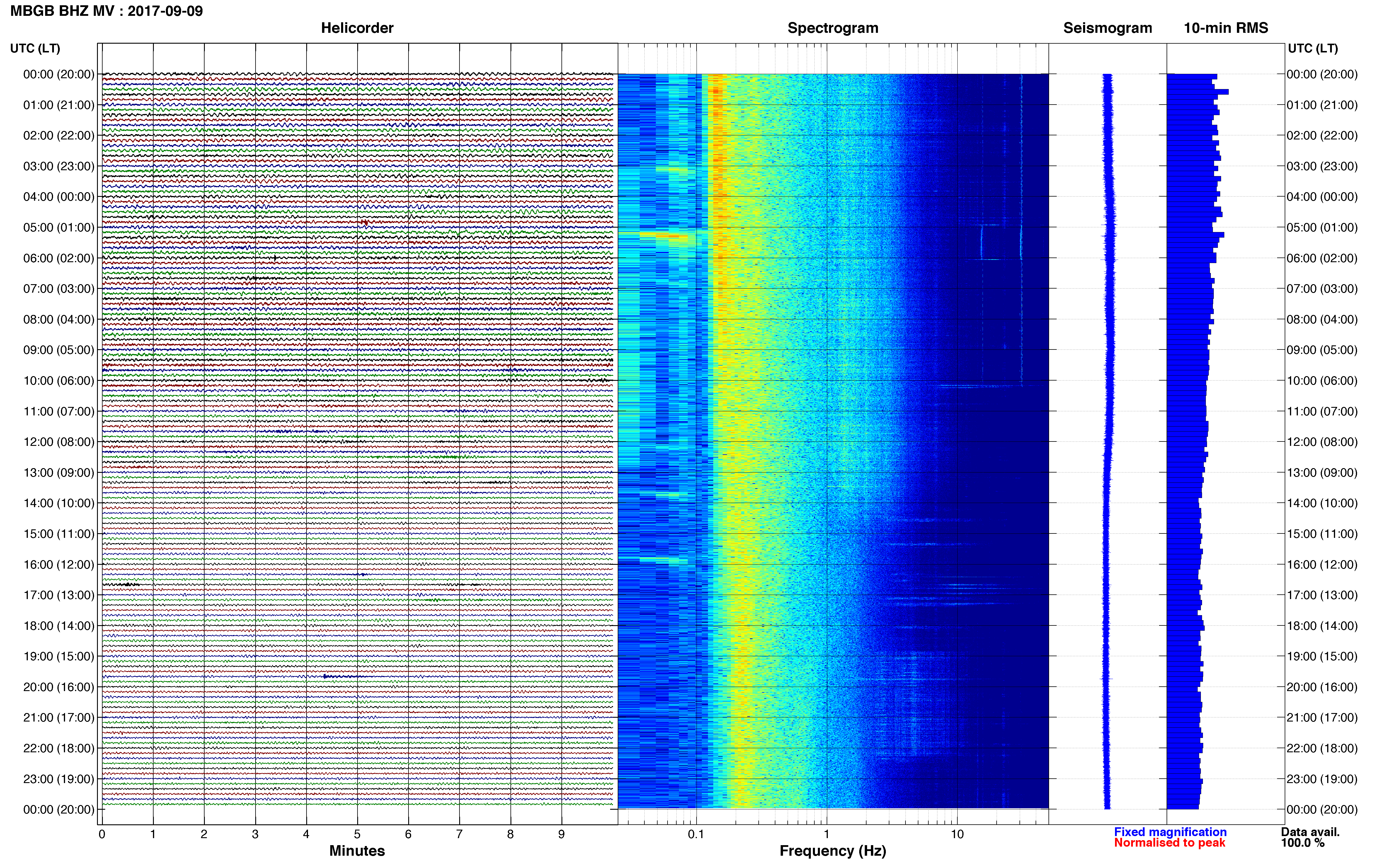Click the left '11:00 (07:00)' time label
This screenshot has height=868, width=1389.
tap(59, 412)
